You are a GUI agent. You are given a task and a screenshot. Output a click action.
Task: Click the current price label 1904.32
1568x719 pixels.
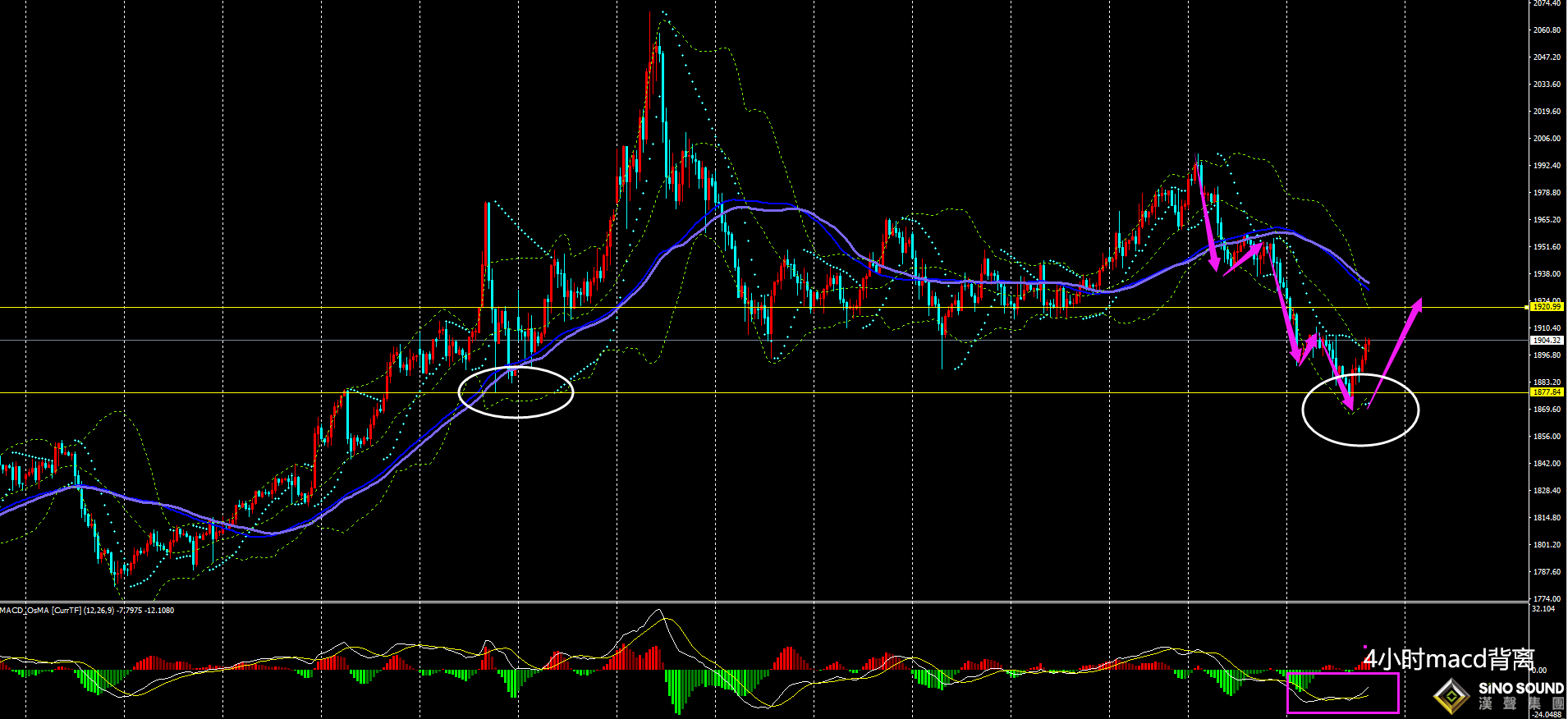click(1546, 340)
